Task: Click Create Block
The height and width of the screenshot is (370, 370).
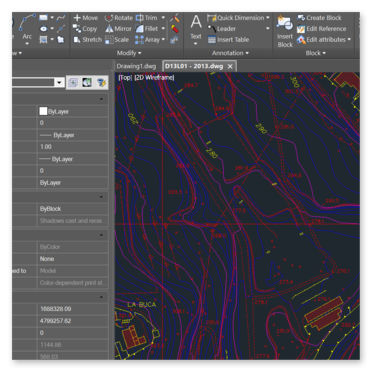Action: click(319, 18)
